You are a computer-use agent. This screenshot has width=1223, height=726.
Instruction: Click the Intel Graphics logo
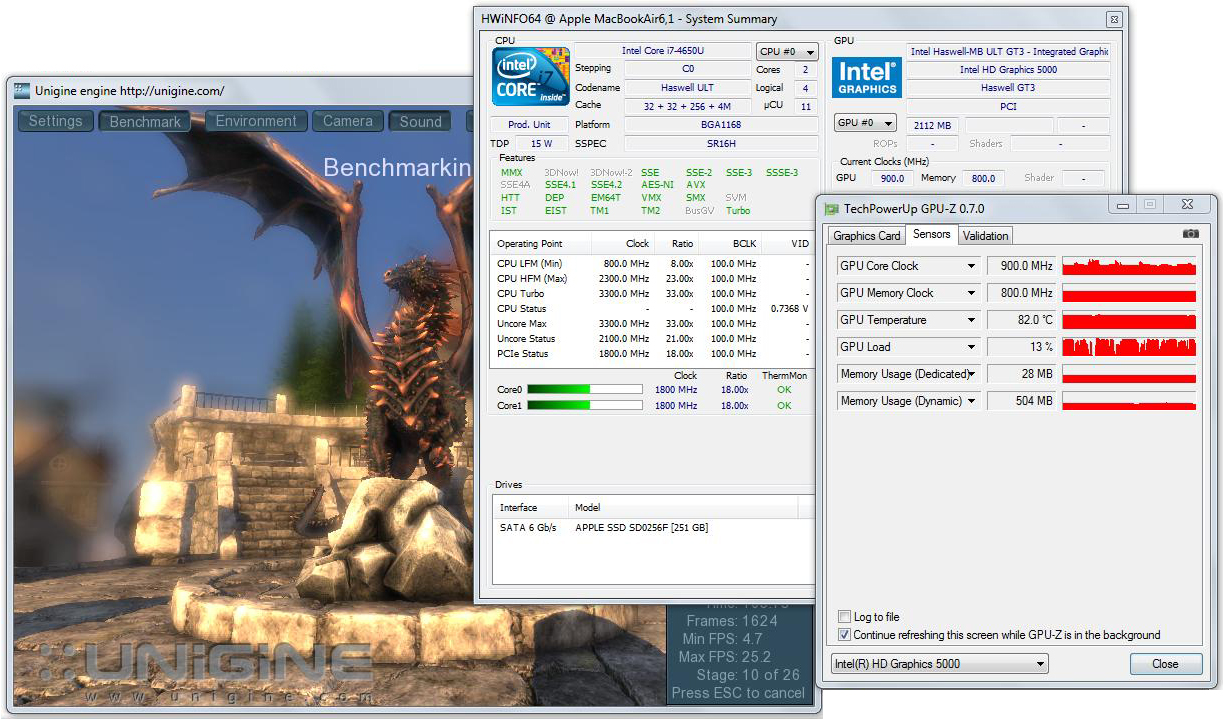867,78
